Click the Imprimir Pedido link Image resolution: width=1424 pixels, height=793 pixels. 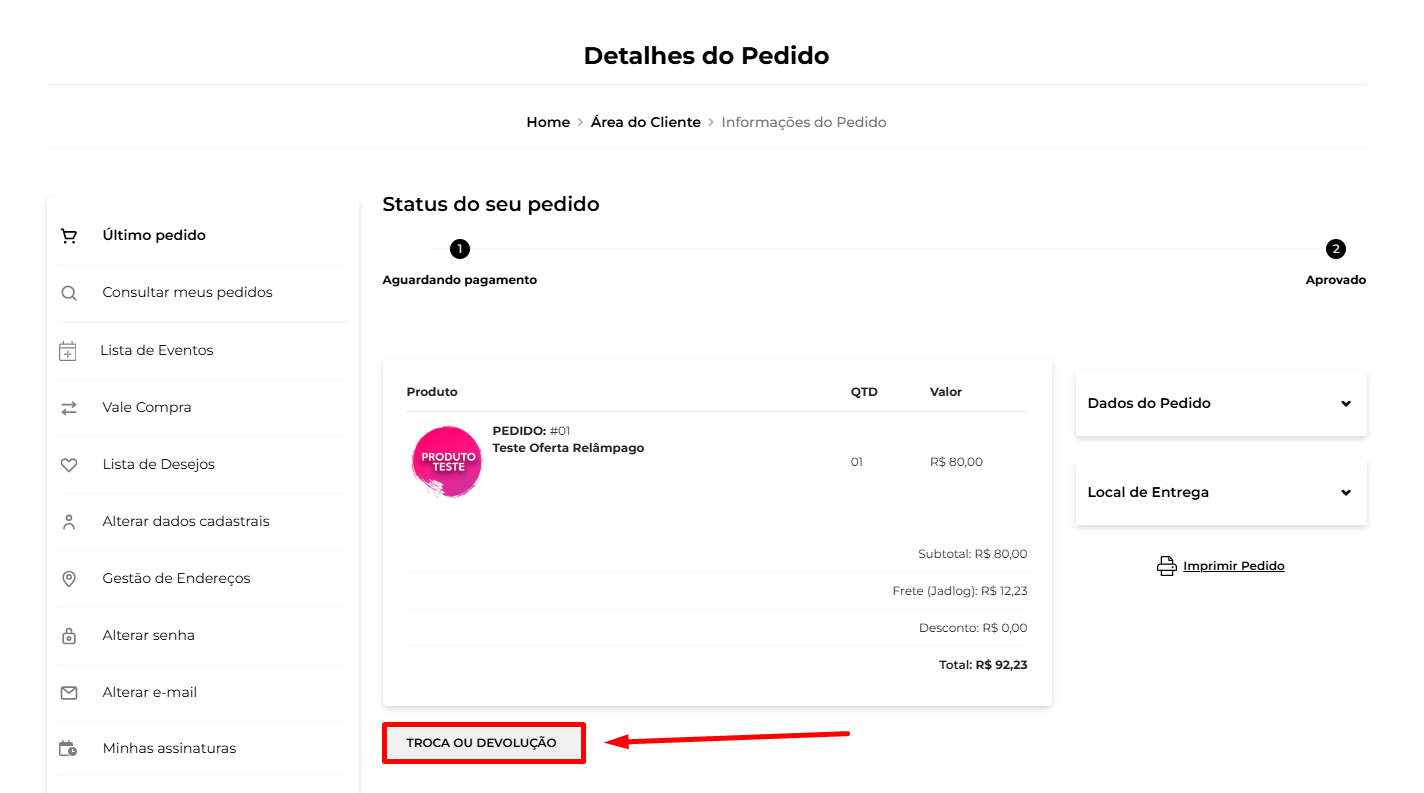point(1233,566)
